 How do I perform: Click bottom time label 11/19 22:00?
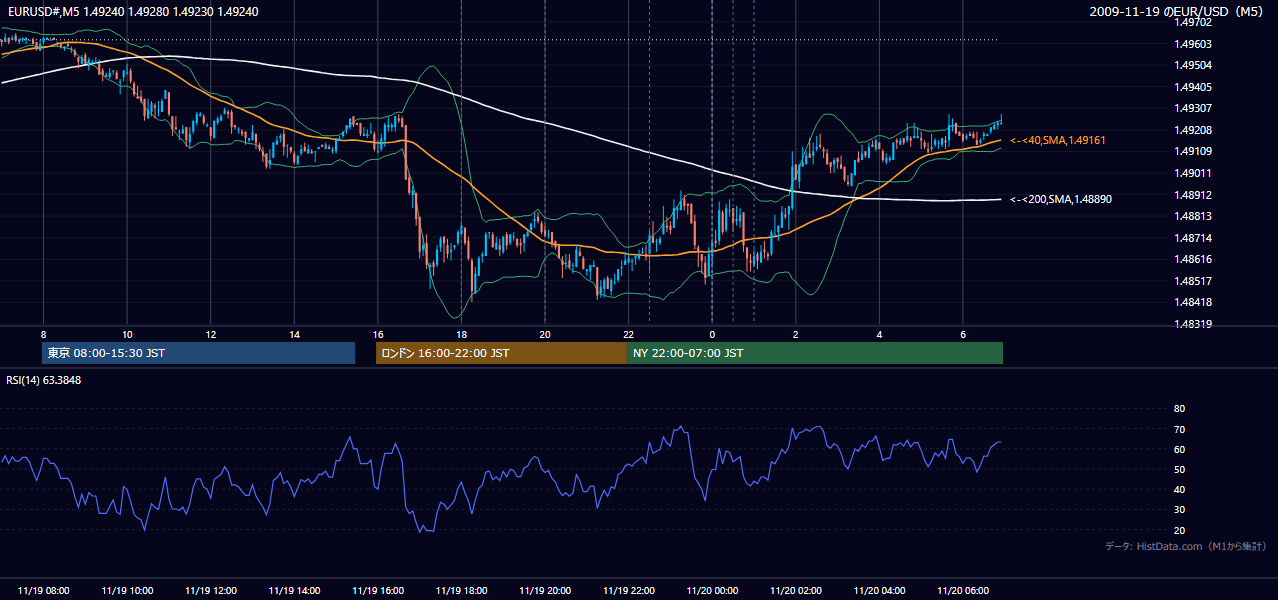[x=629, y=591]
